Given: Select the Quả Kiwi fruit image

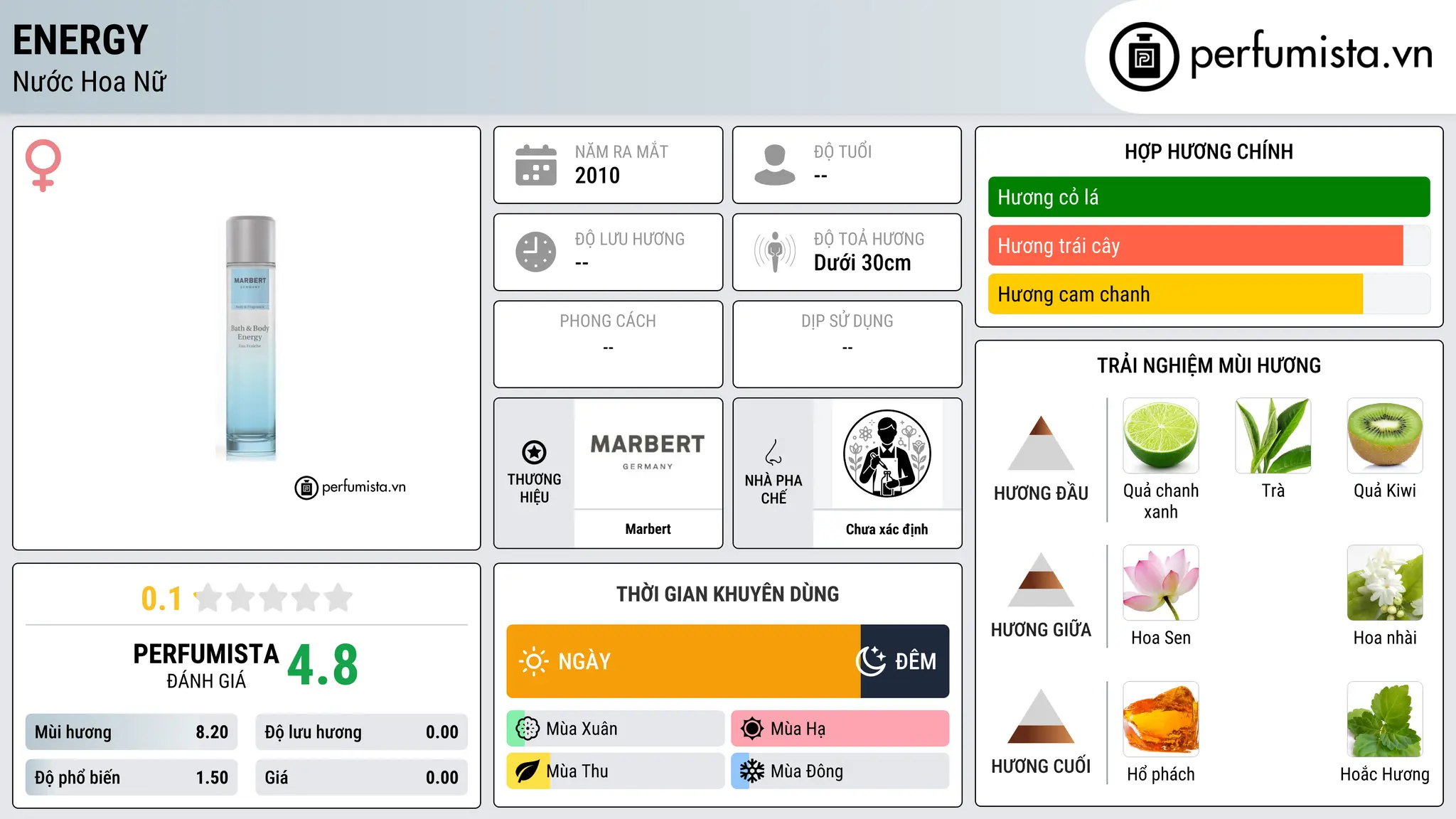Looking at the screenshot, I should pyautogui.click(x=1385, y=436).
